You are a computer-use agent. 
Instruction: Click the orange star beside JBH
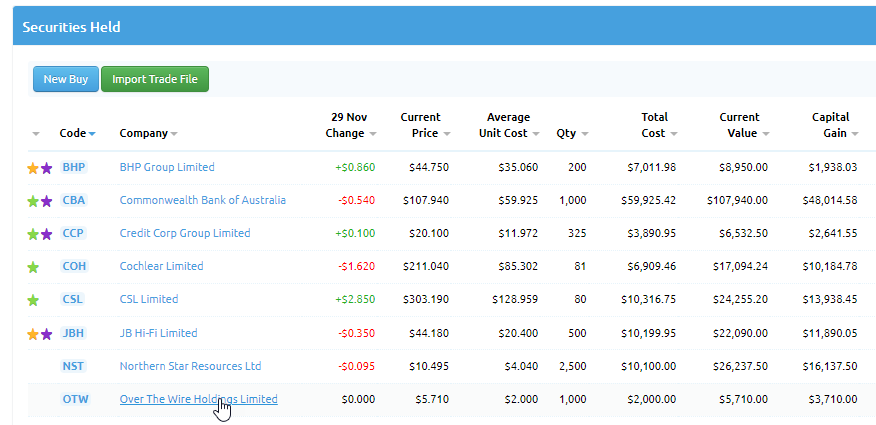[x=33, y=334]
